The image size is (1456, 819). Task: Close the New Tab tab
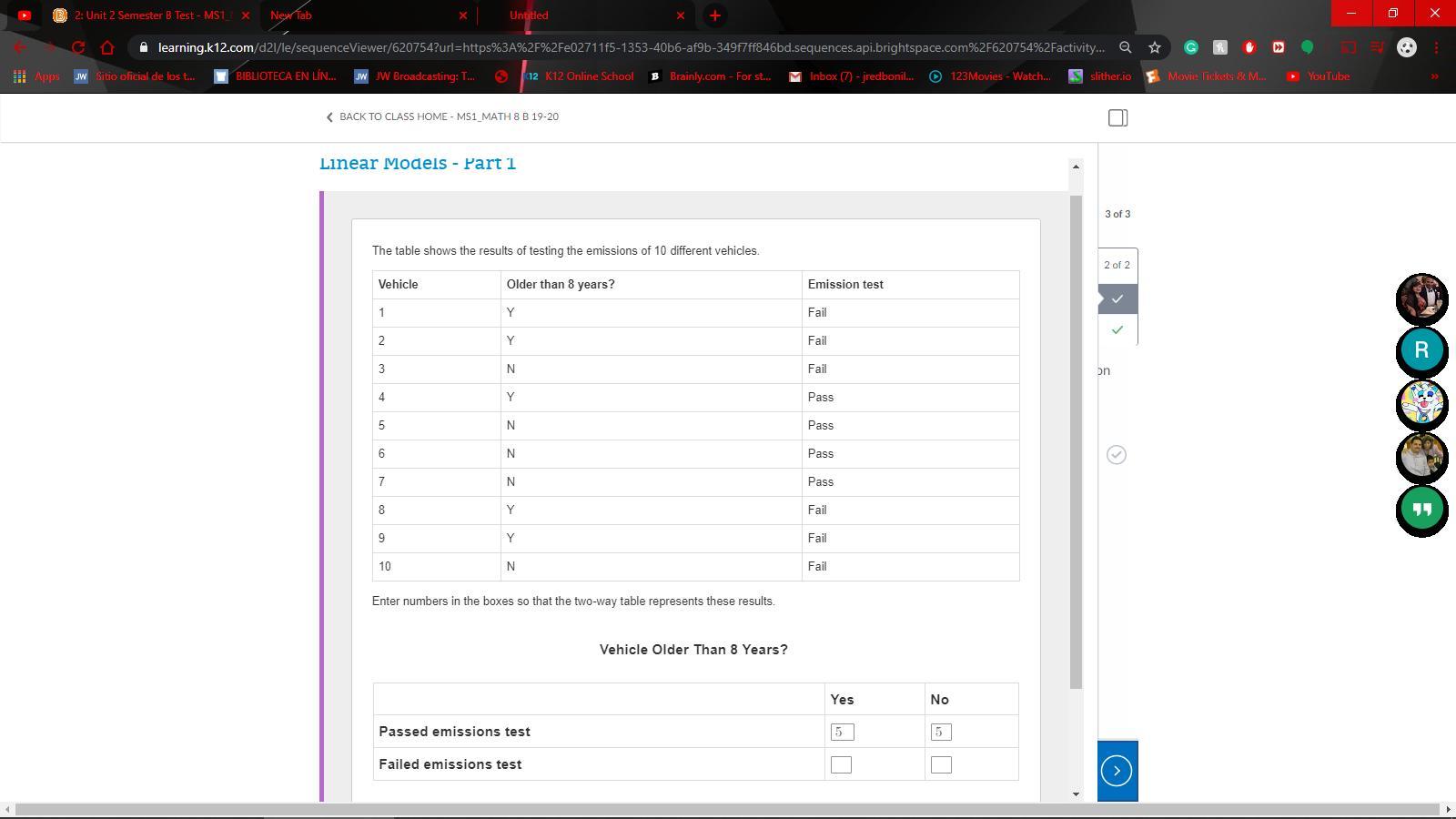click(463, 15)
